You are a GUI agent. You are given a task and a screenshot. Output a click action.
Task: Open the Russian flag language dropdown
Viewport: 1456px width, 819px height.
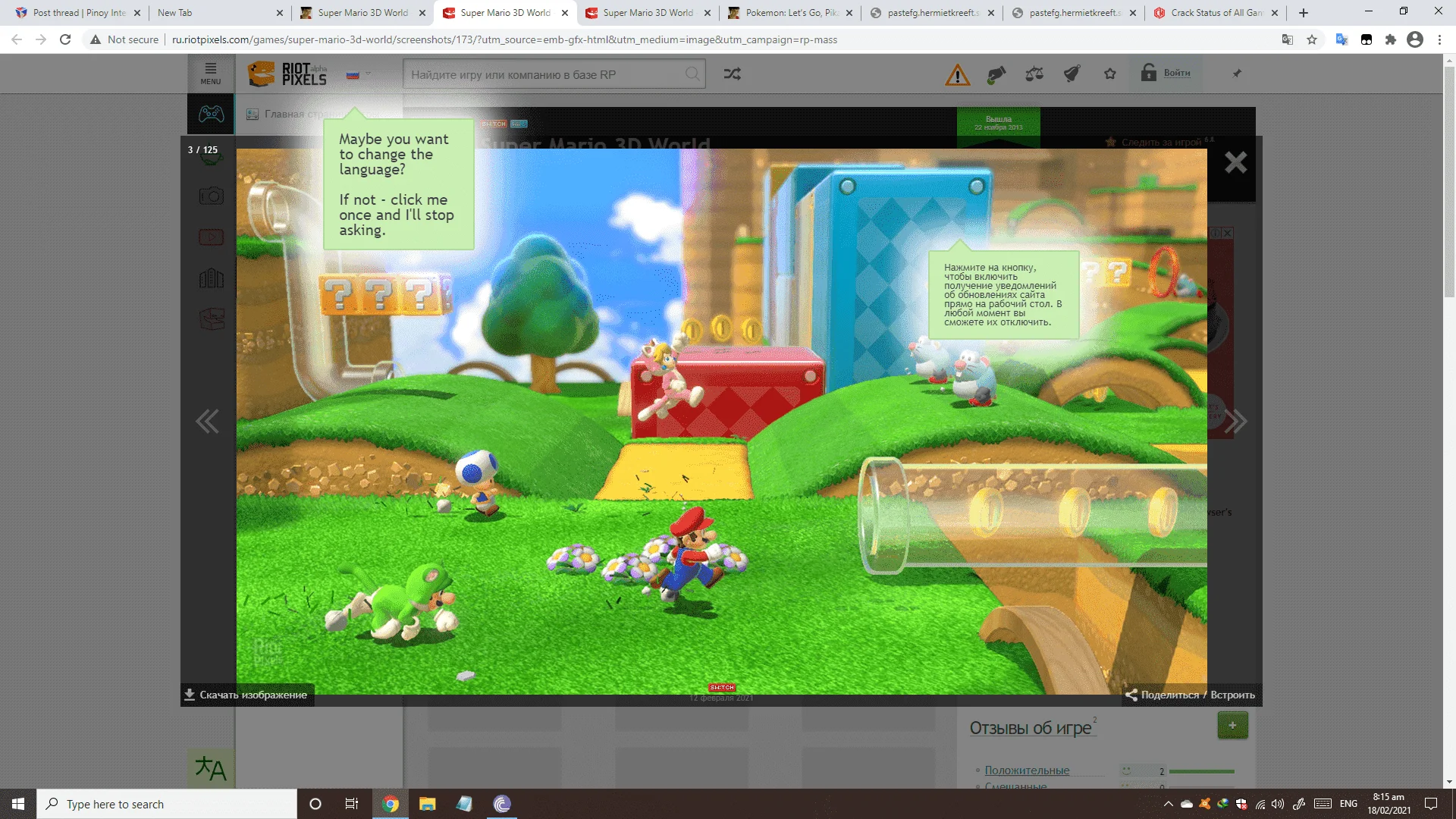click(x=358, y=74)
